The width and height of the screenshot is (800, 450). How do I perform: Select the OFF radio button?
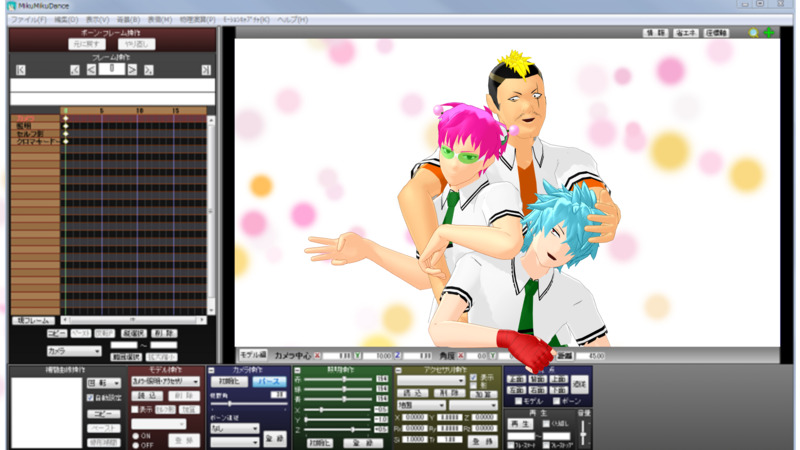coord(136,445)
